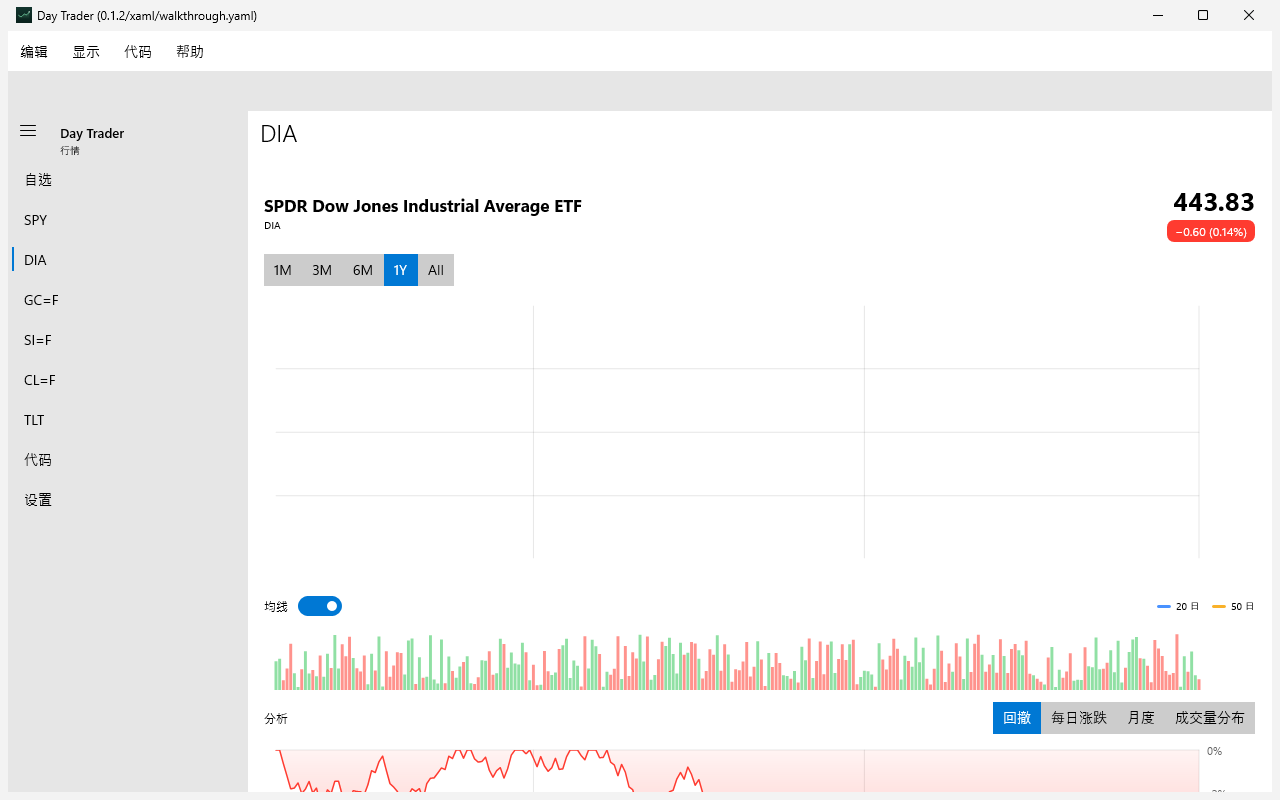Minimize the Day Trader window
Screen dimensions: 1280x800
coord(1157,15)
